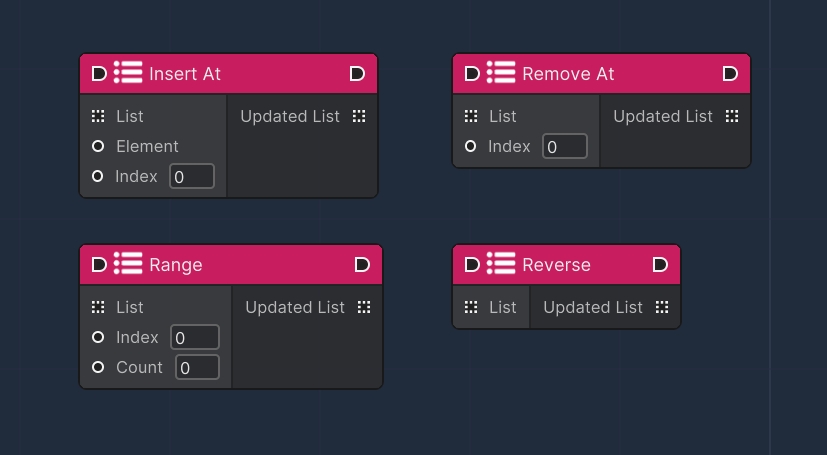Click the Remove At node flow output port
Image resolution: width=827 pixels, height=455 pixels.
(730, 74)
